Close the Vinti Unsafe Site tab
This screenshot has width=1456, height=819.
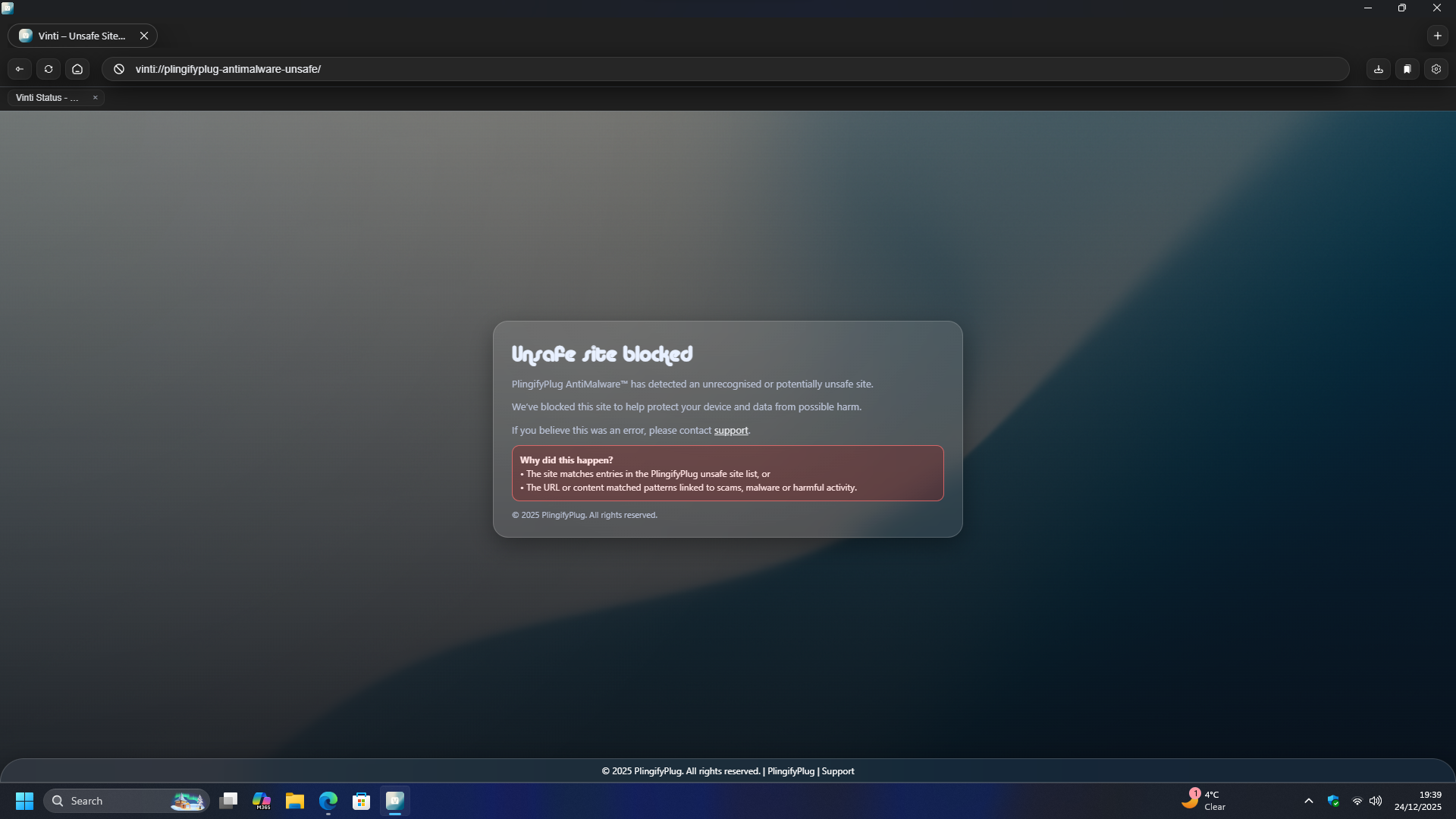point(144,36)
